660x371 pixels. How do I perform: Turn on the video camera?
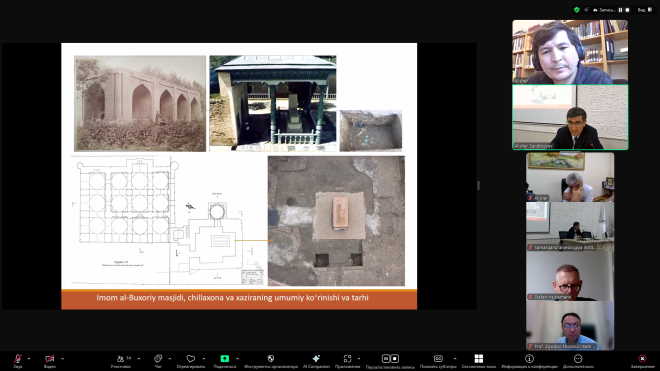(50, 359)
